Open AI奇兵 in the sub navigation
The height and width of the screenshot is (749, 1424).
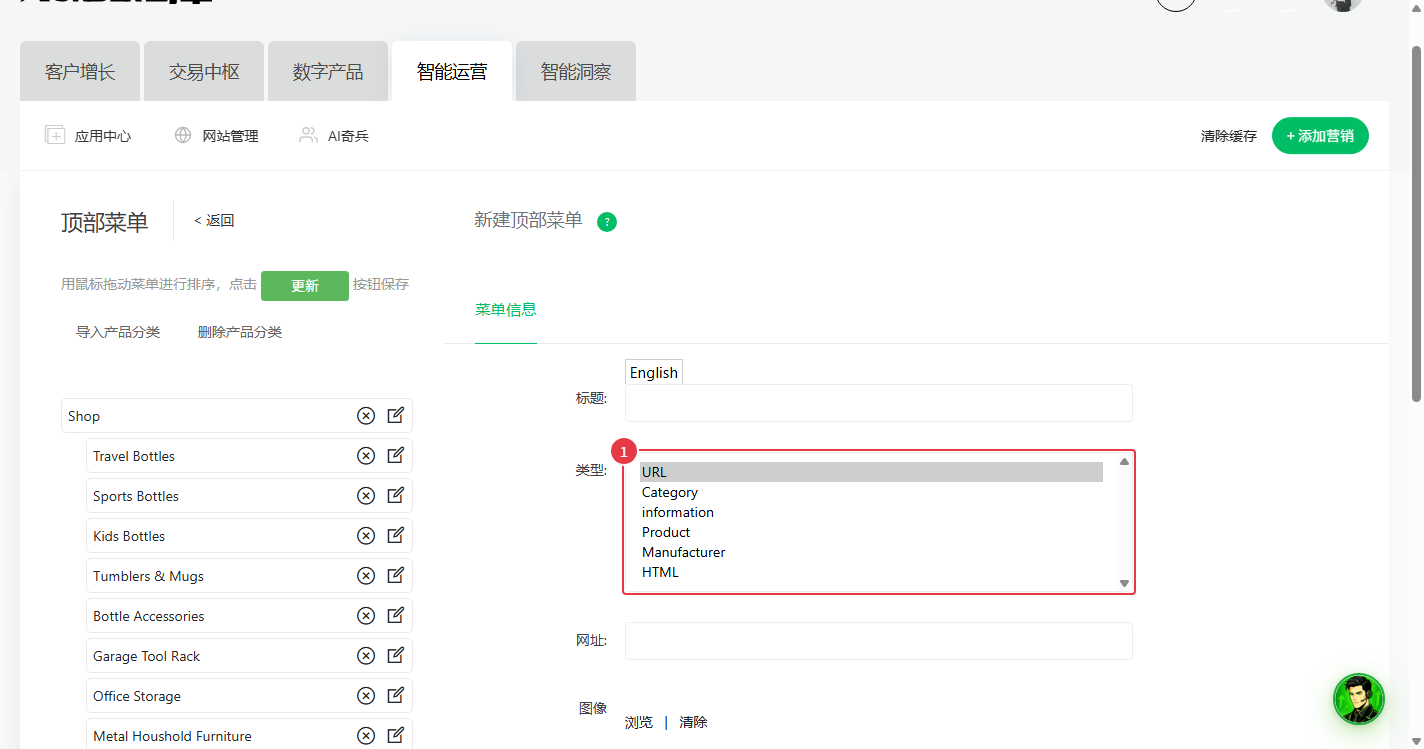(x=334, y=136)
